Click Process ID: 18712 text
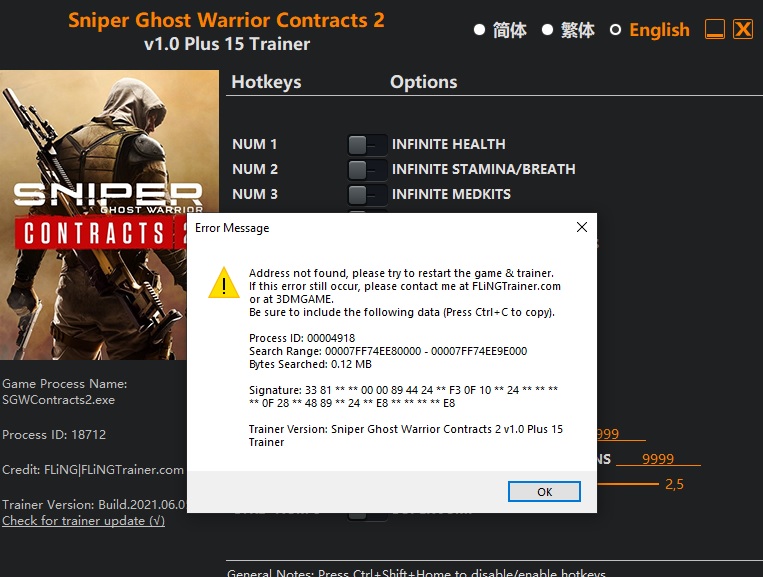The image size is (763, 577). [54, 434]
